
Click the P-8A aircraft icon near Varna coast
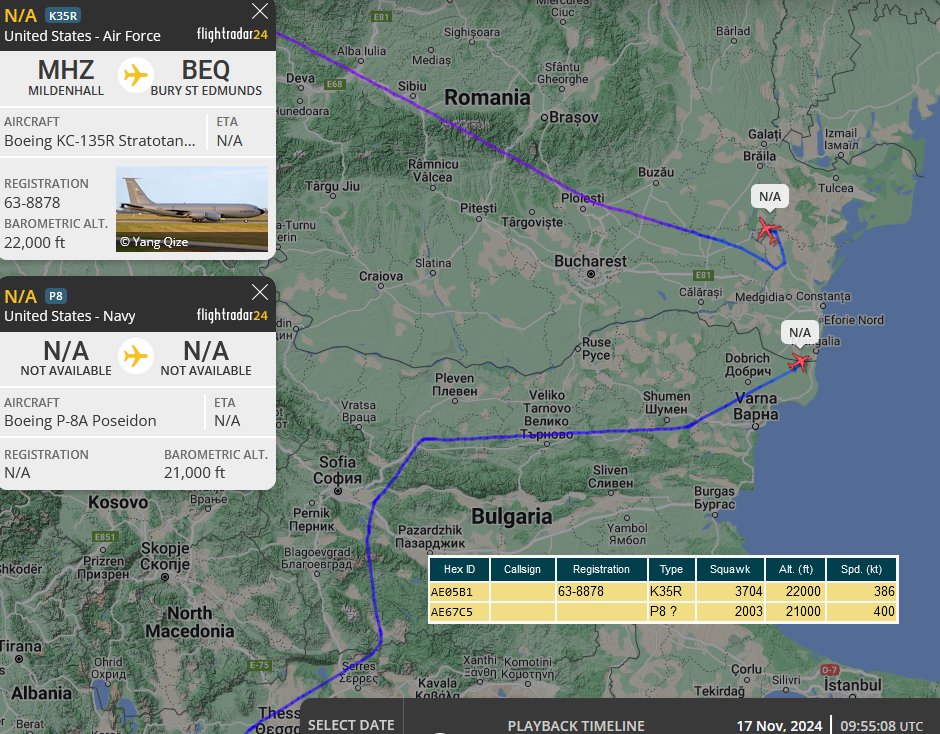[x=799, y=362]
